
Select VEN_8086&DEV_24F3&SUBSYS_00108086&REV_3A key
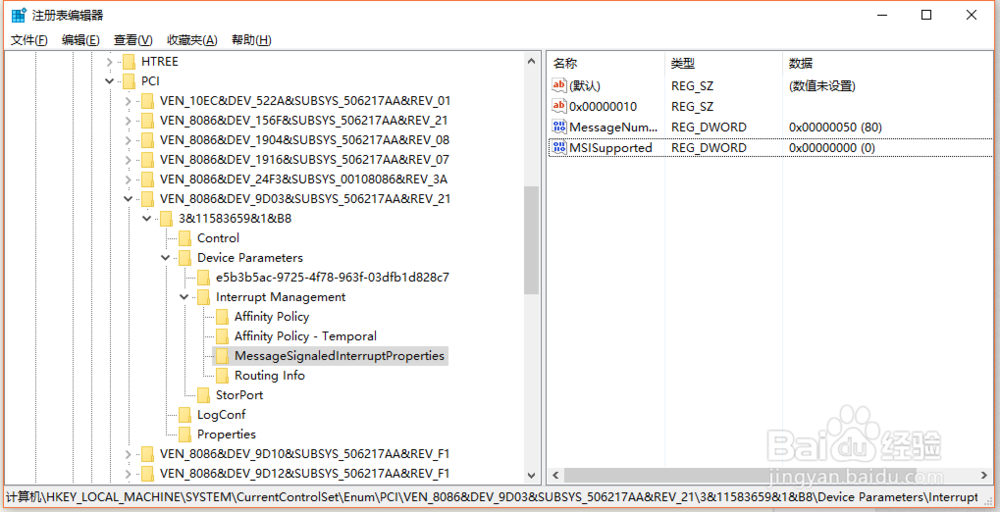click(304, 179)
